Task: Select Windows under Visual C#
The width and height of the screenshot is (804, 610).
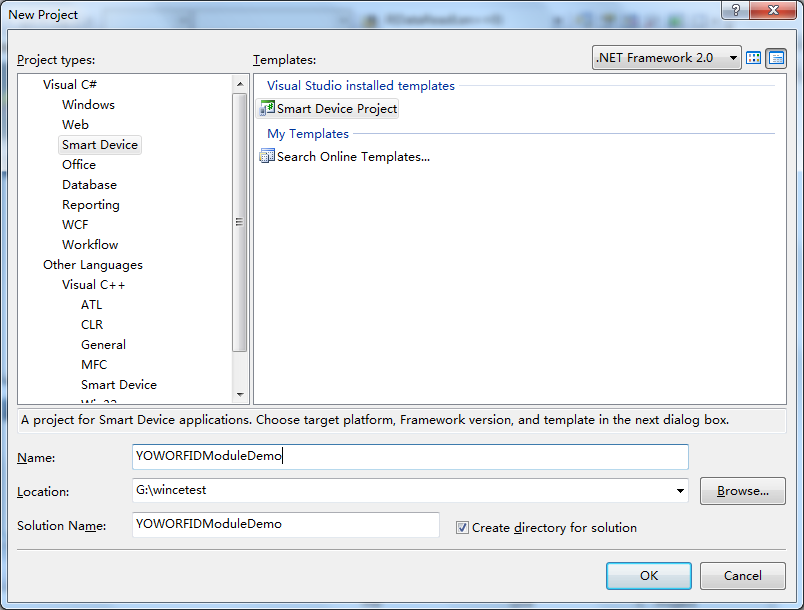Action: (x=88, y=104)
